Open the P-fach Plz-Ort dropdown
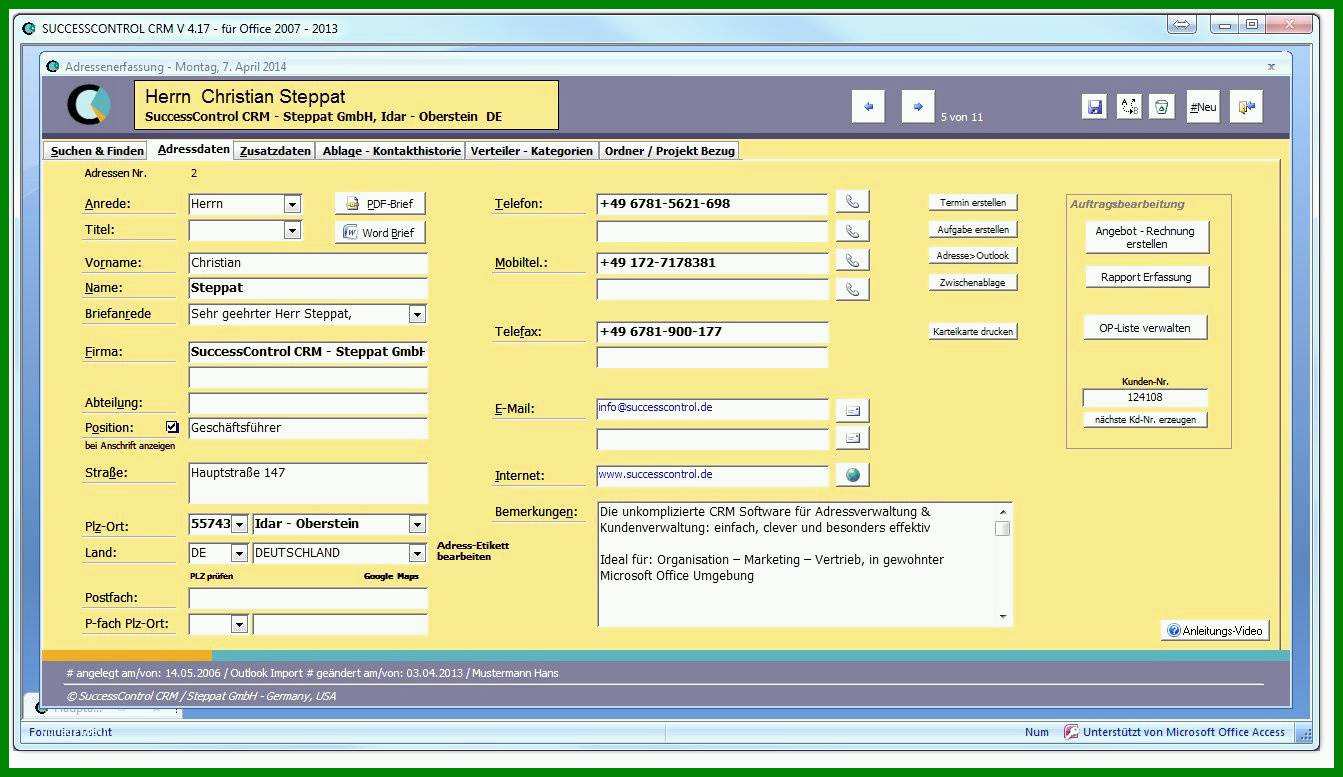The image size is (1343, 777). (240, 624)
